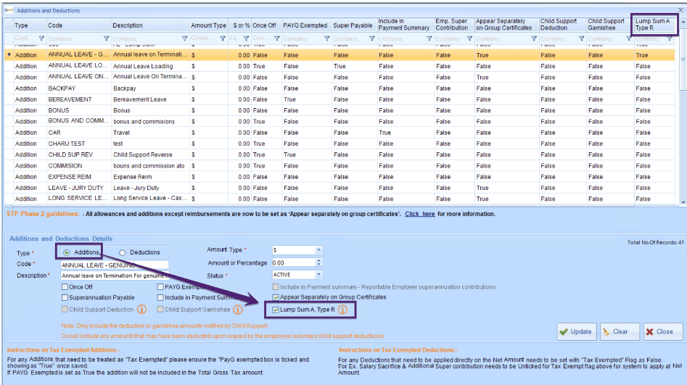Open filter icon for Emp. Super Contribution
This screenshot has height=385, width=687.
470,39
